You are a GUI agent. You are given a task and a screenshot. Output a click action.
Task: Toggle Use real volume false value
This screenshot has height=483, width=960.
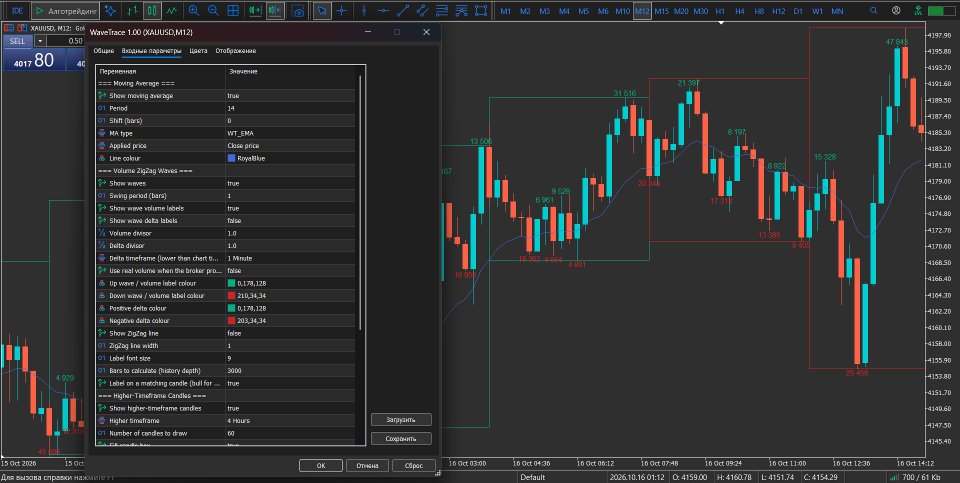(x=290, y=271)
